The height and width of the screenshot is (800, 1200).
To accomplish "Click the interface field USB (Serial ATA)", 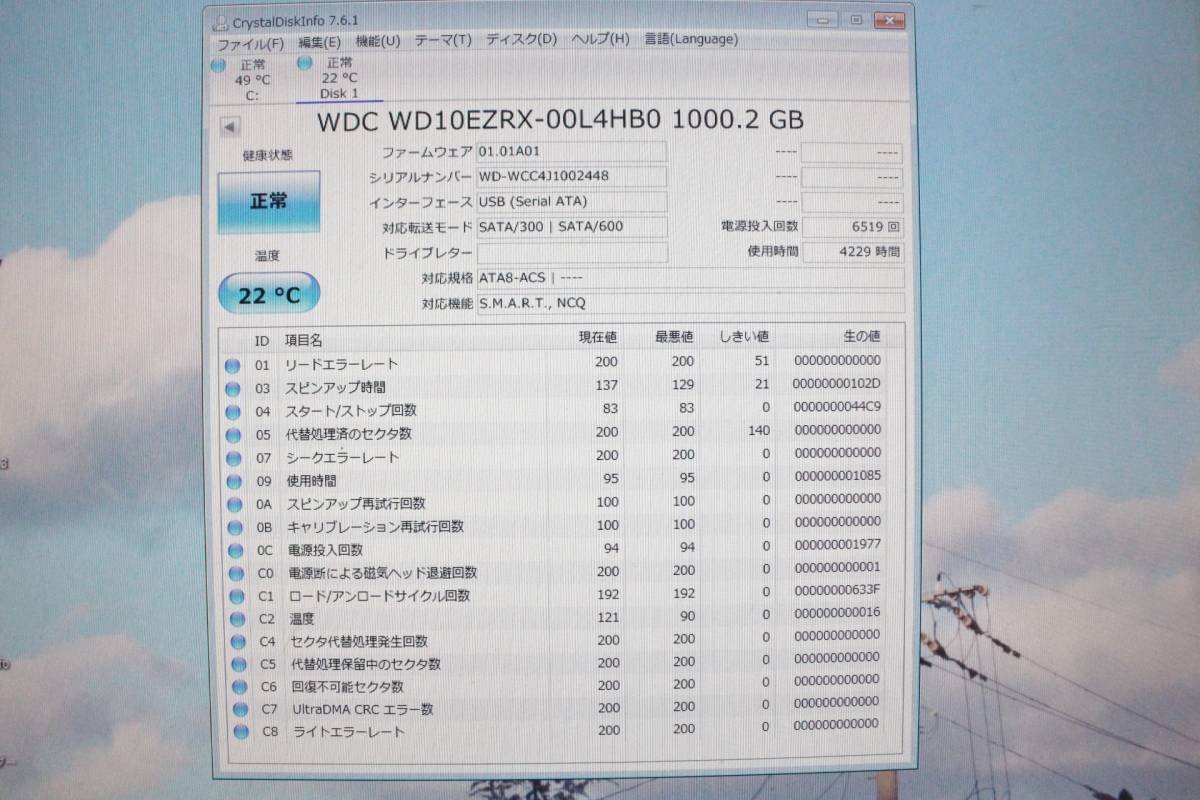I will coord(571,202).
